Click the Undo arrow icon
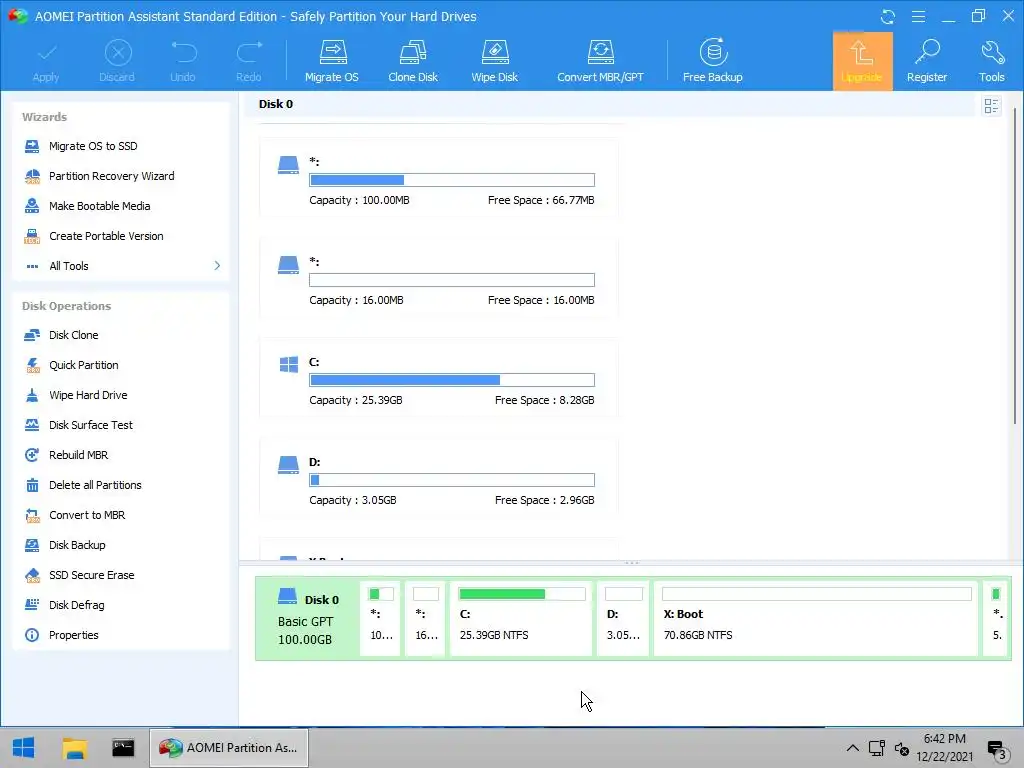Viewport: 1024px width, 768px height. click(x=184, y=53)
